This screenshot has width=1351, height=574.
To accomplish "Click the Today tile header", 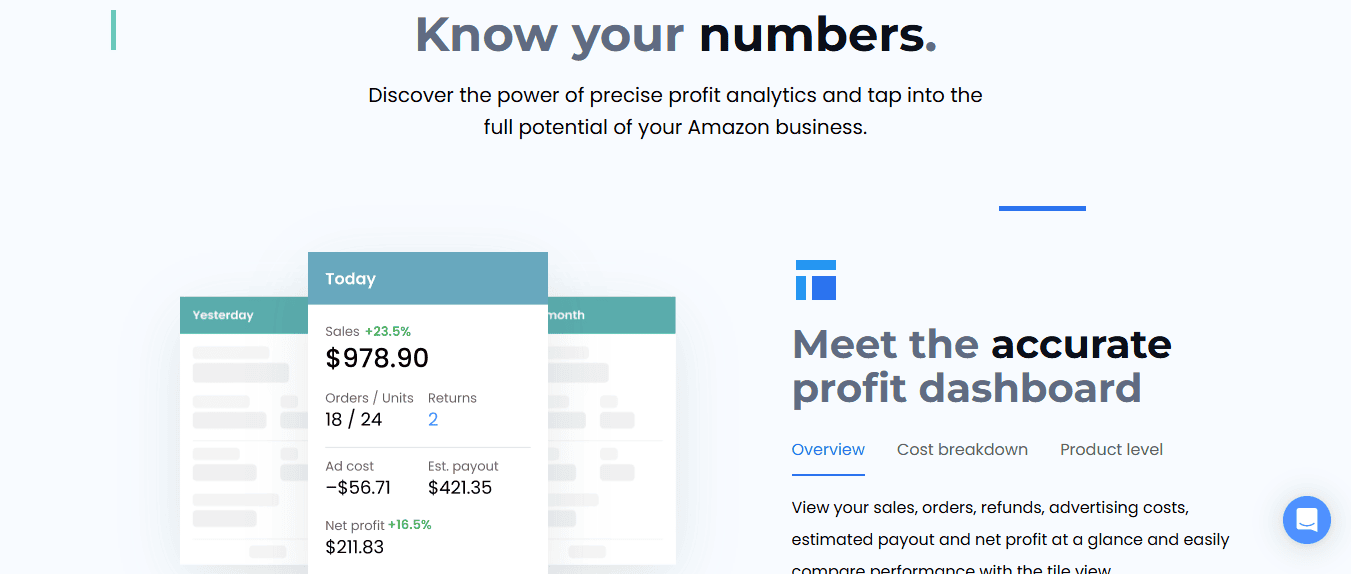I will tap(427, 278).
